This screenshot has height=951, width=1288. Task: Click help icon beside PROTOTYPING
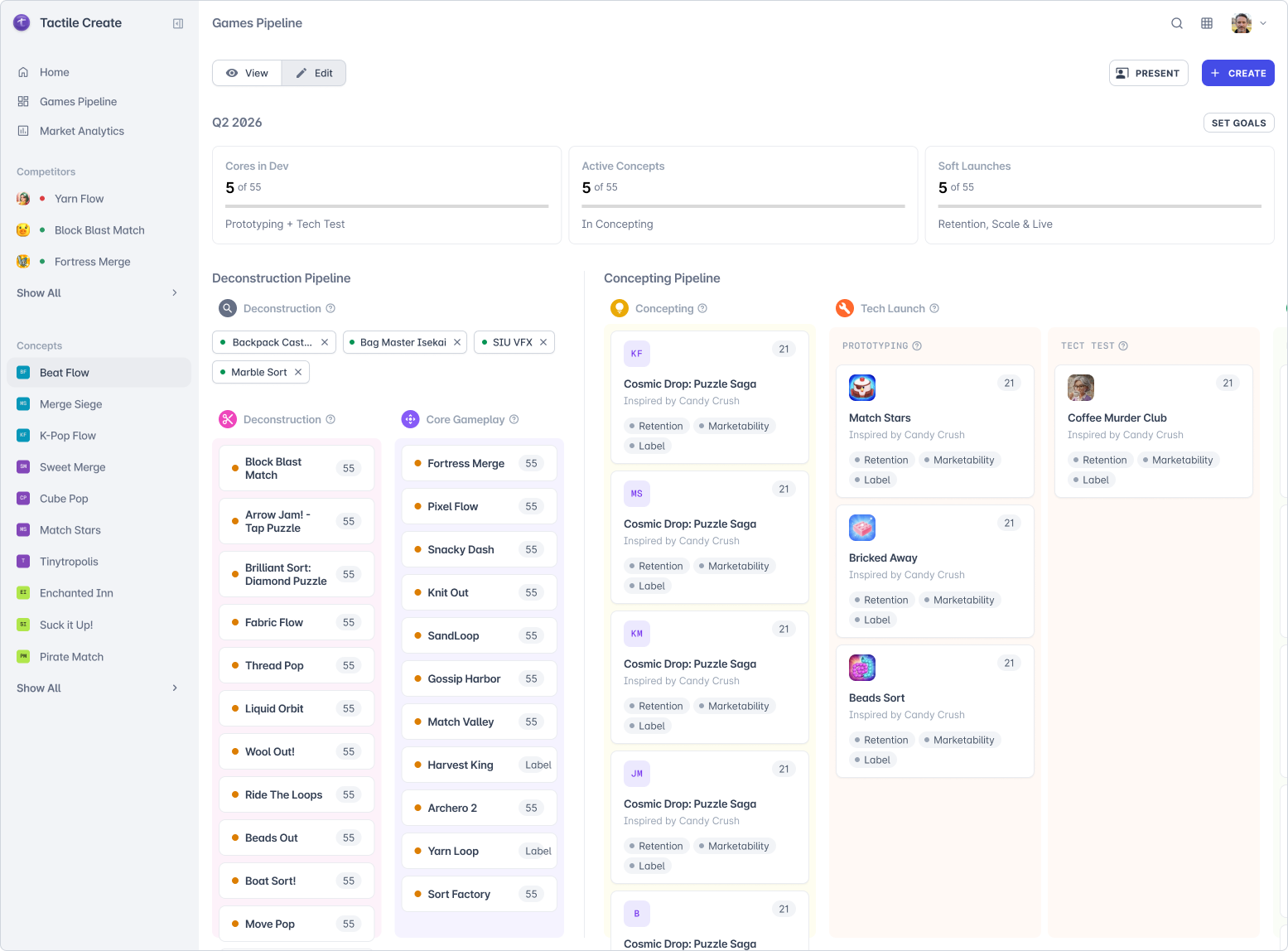pos(917,345)
